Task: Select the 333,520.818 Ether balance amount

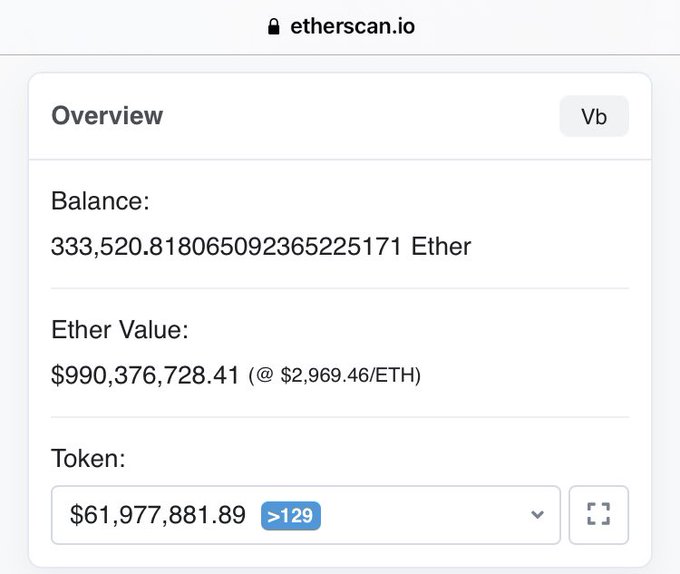Action: coord(228,246)
